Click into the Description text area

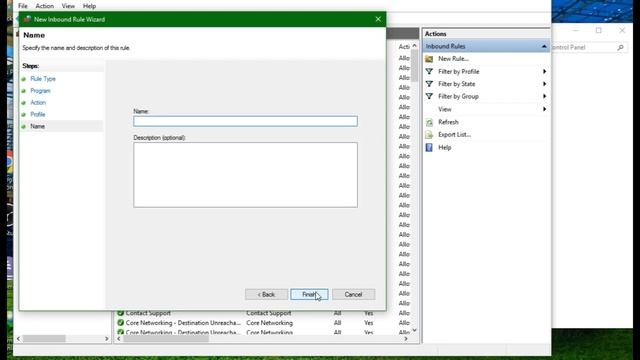pyautogui.click(x=245, y=175)
